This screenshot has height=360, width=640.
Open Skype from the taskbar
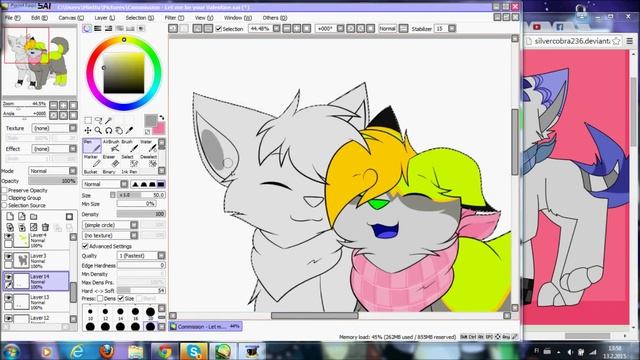point(194,351)
